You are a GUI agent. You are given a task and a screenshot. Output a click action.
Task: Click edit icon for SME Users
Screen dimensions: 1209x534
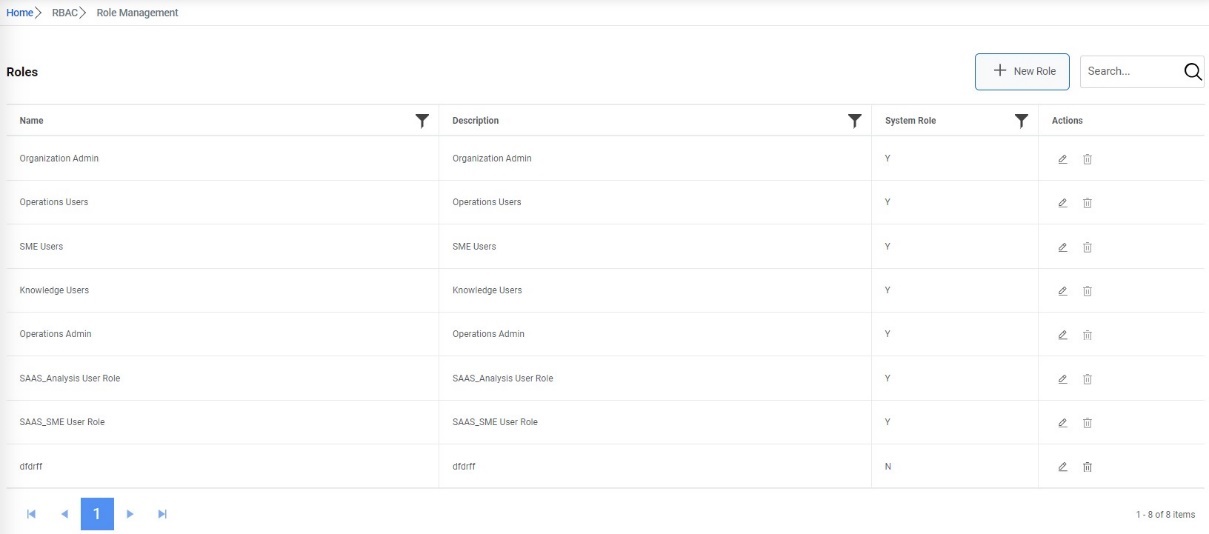coord(1063,247)
